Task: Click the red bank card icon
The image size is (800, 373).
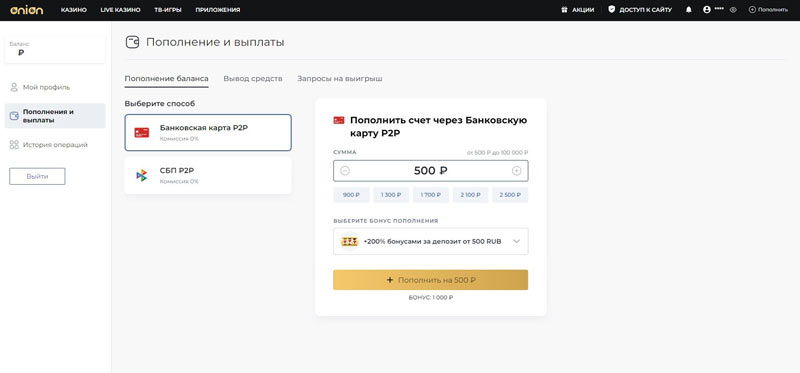Action: (142, 133)
